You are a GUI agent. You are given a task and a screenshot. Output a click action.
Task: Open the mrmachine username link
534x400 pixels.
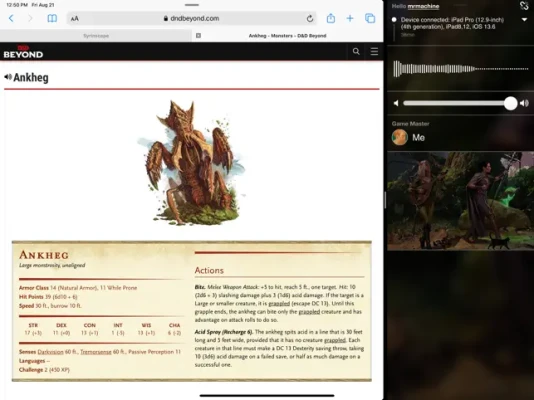423,6
